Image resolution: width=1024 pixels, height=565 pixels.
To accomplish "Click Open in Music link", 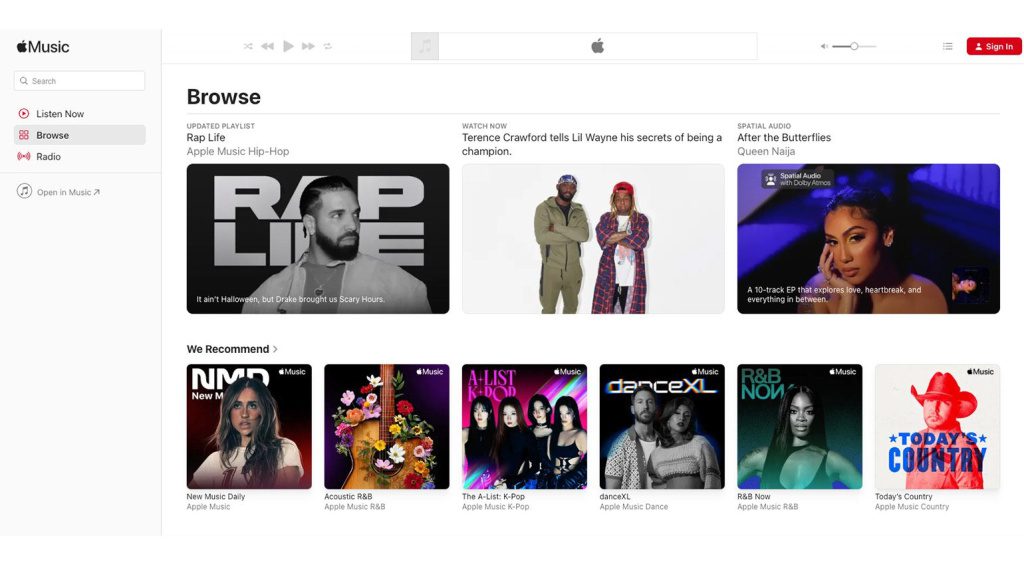I will click(x=68, y=192).
